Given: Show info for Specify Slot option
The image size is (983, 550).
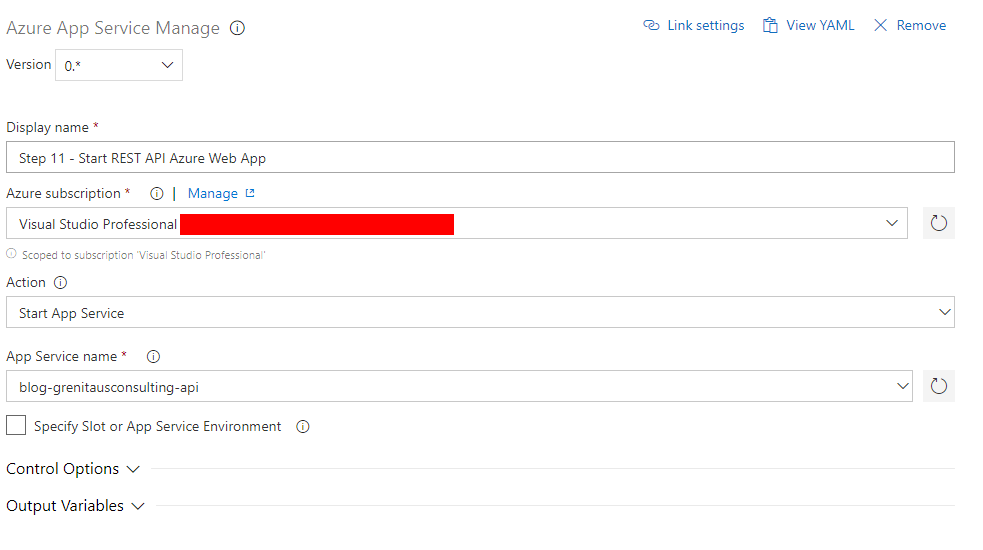Looking at the screenshot, I should click(303, 427).
